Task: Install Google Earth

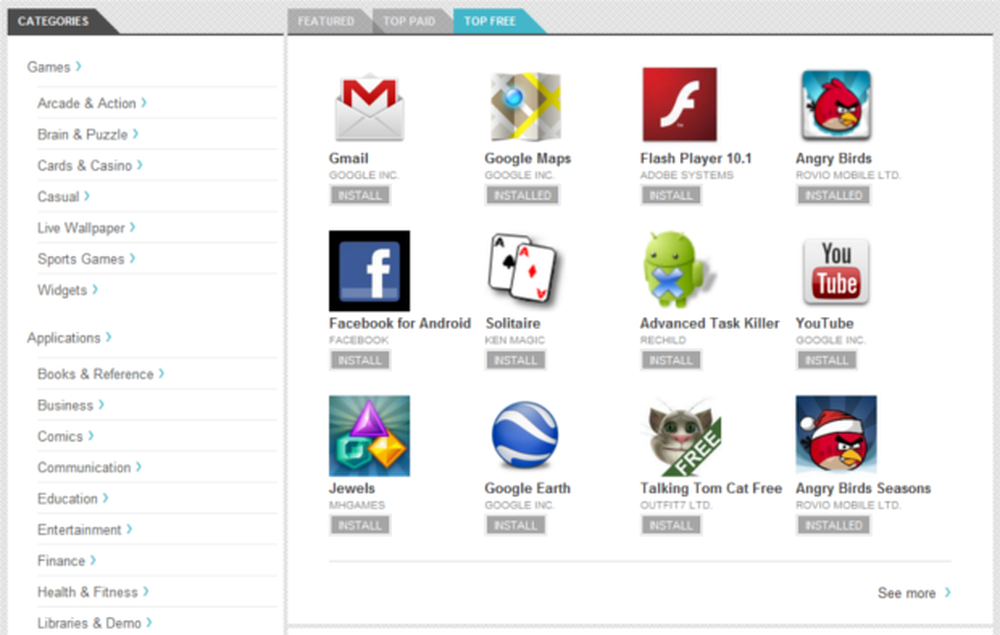Action: point(515,525)
